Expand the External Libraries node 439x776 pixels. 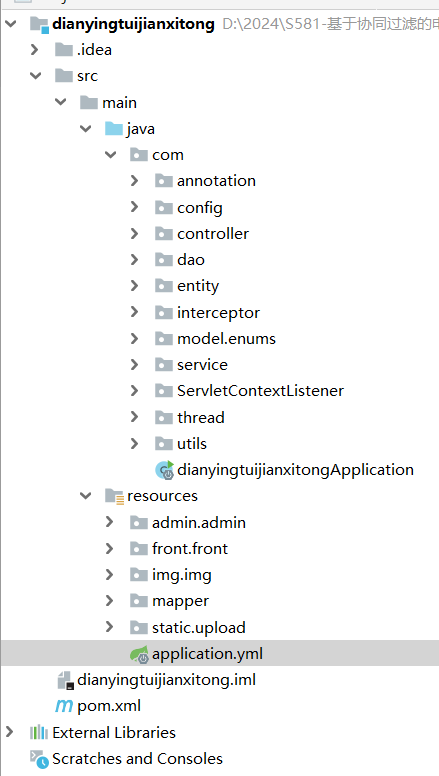(9, 732)
